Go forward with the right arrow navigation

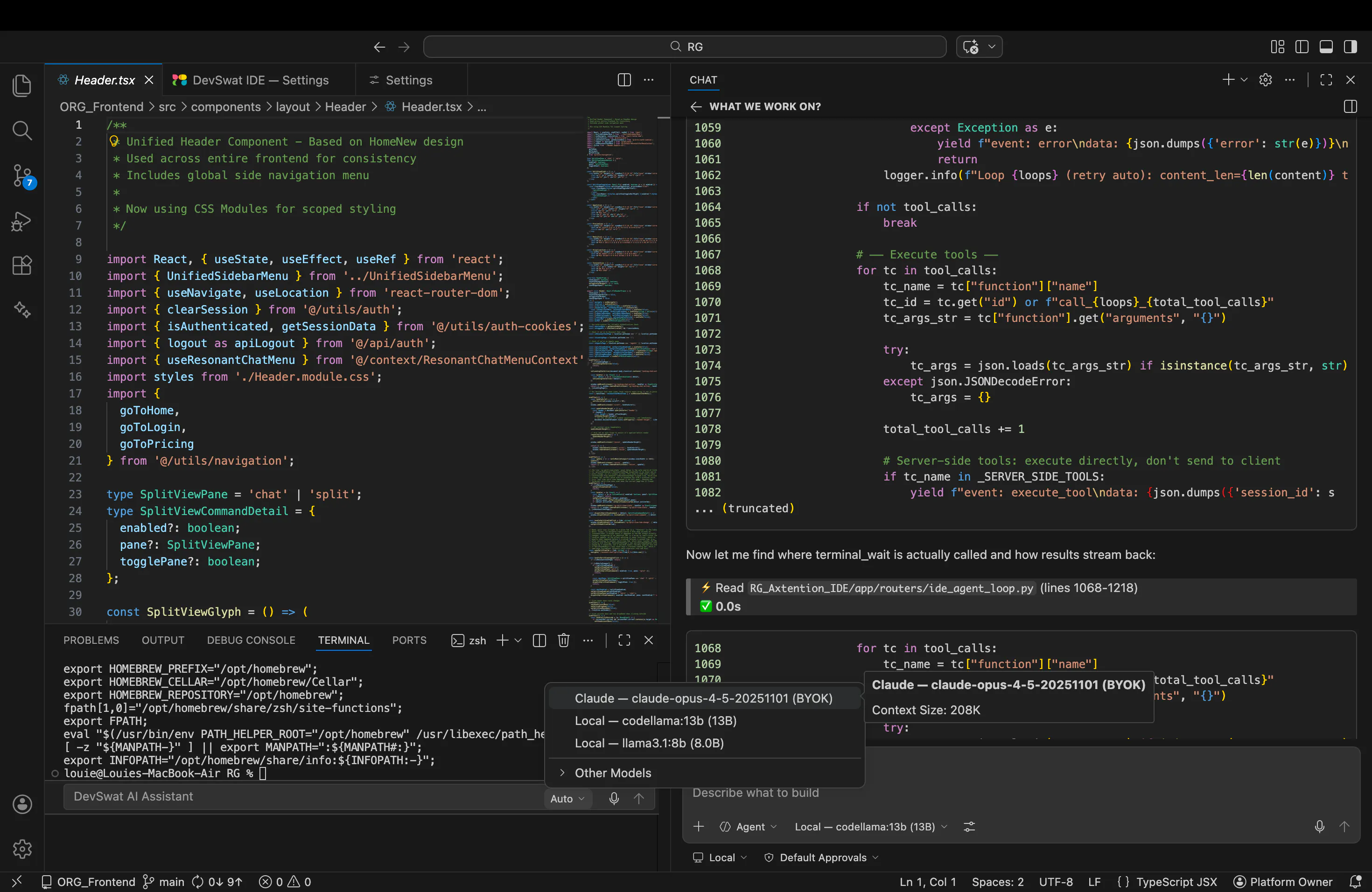404,47
